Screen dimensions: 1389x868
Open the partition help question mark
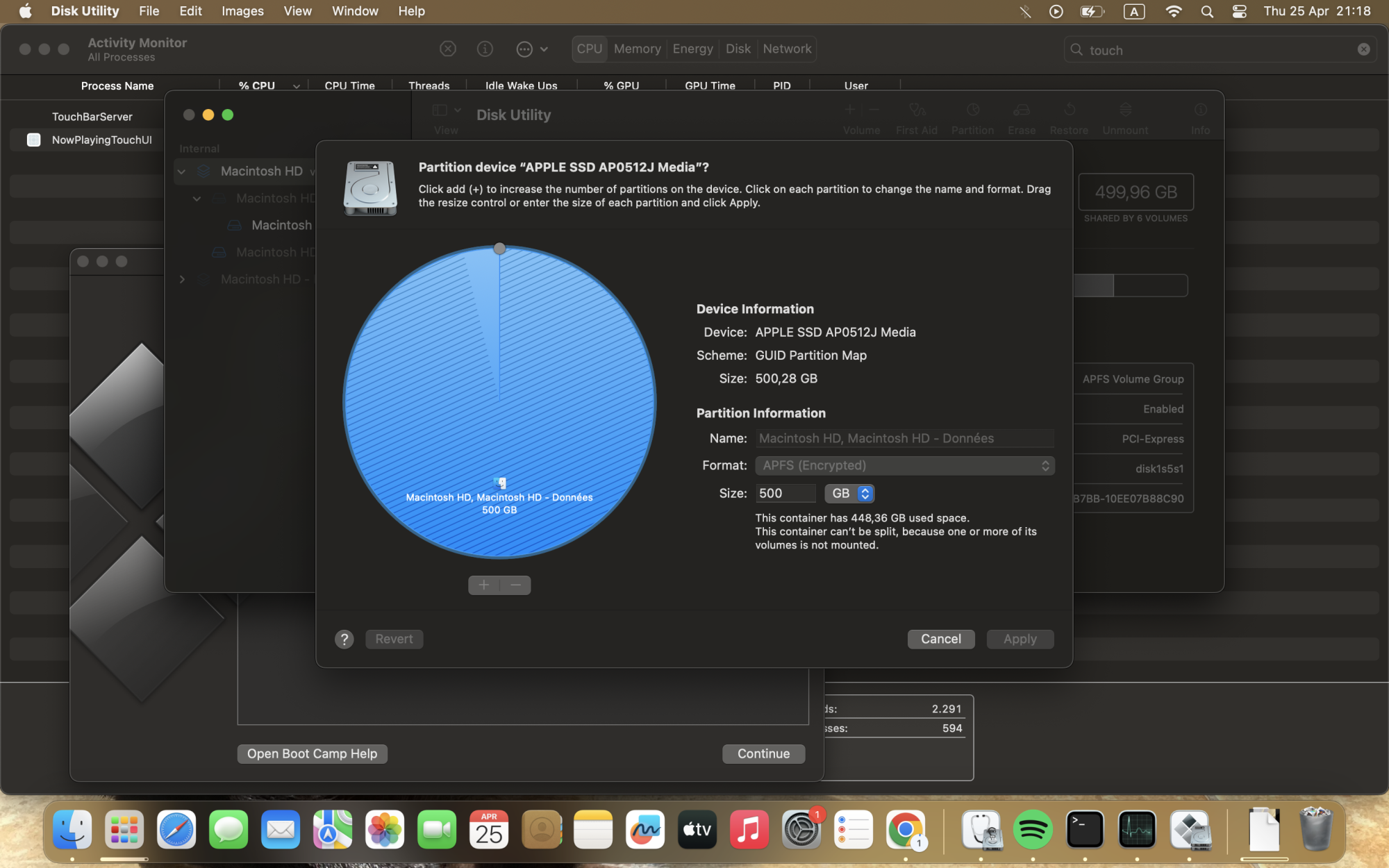[344, 639]
